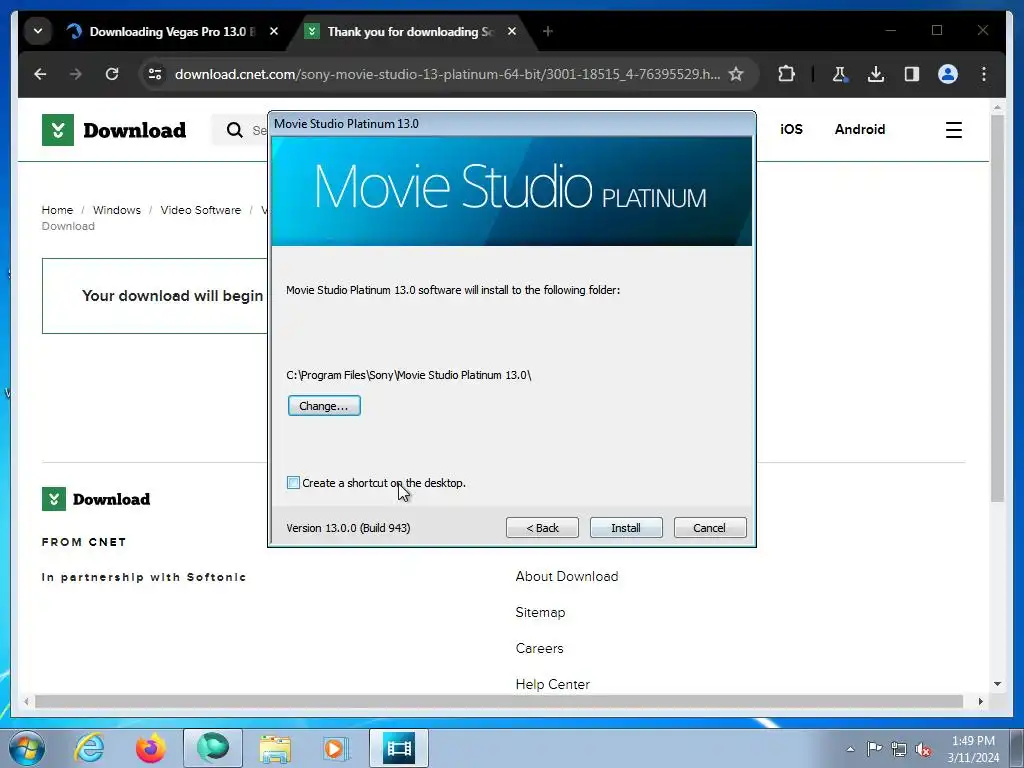Open the Sitemap footer link

tap(540, 612)
